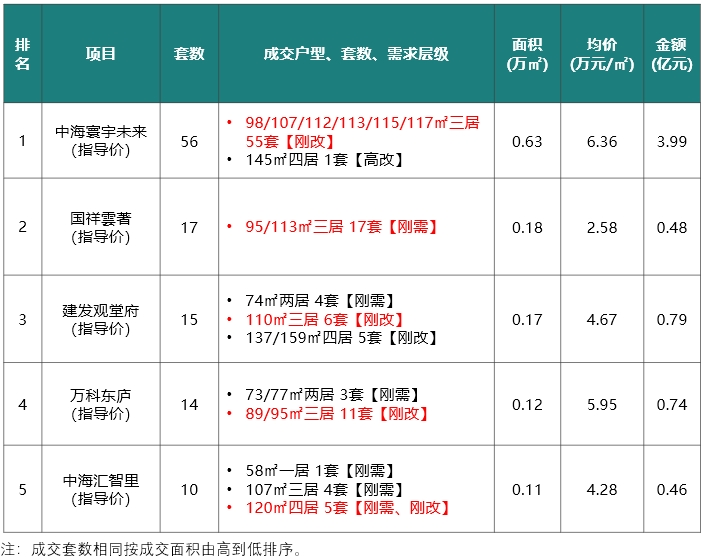Viewport: 703px width, 558px height.
Task: Select project name 中海寰宇未来
Action: 101,132
